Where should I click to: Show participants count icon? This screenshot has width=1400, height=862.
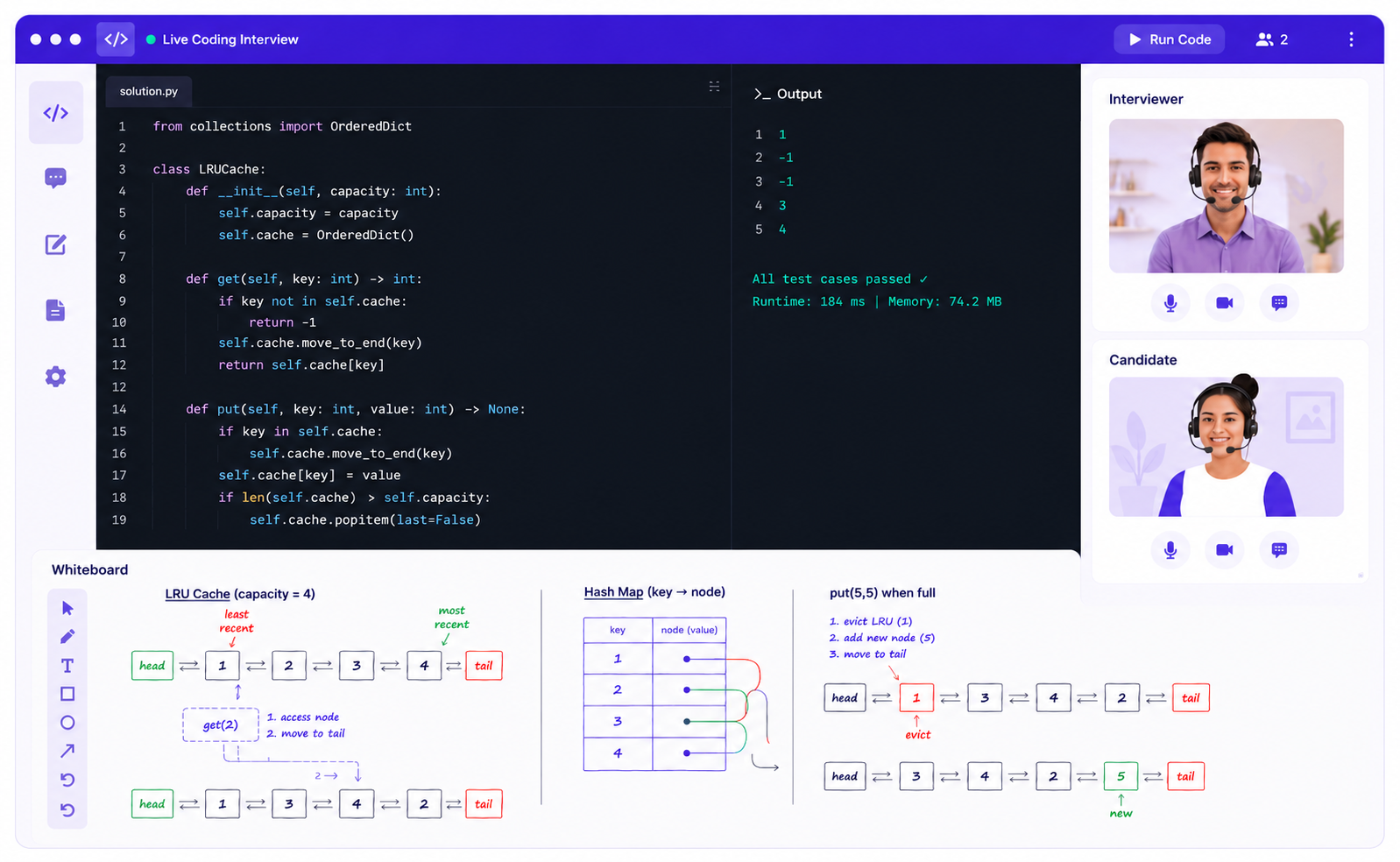[x=1272, y=39]
